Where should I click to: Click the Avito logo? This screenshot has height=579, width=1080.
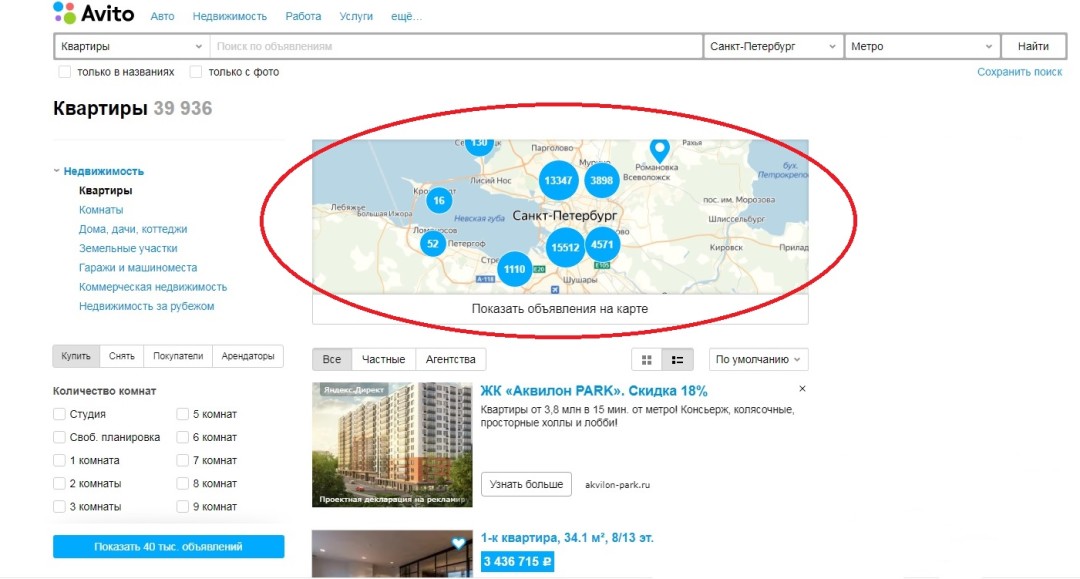coord(93,14)
